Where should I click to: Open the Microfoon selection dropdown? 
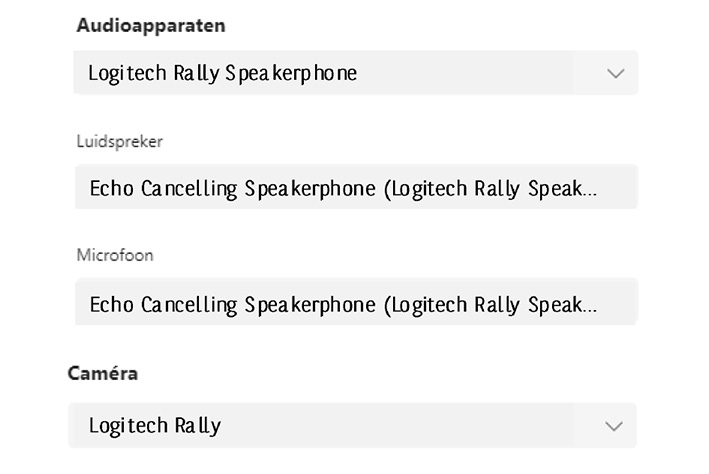click(x=355, y=303)
